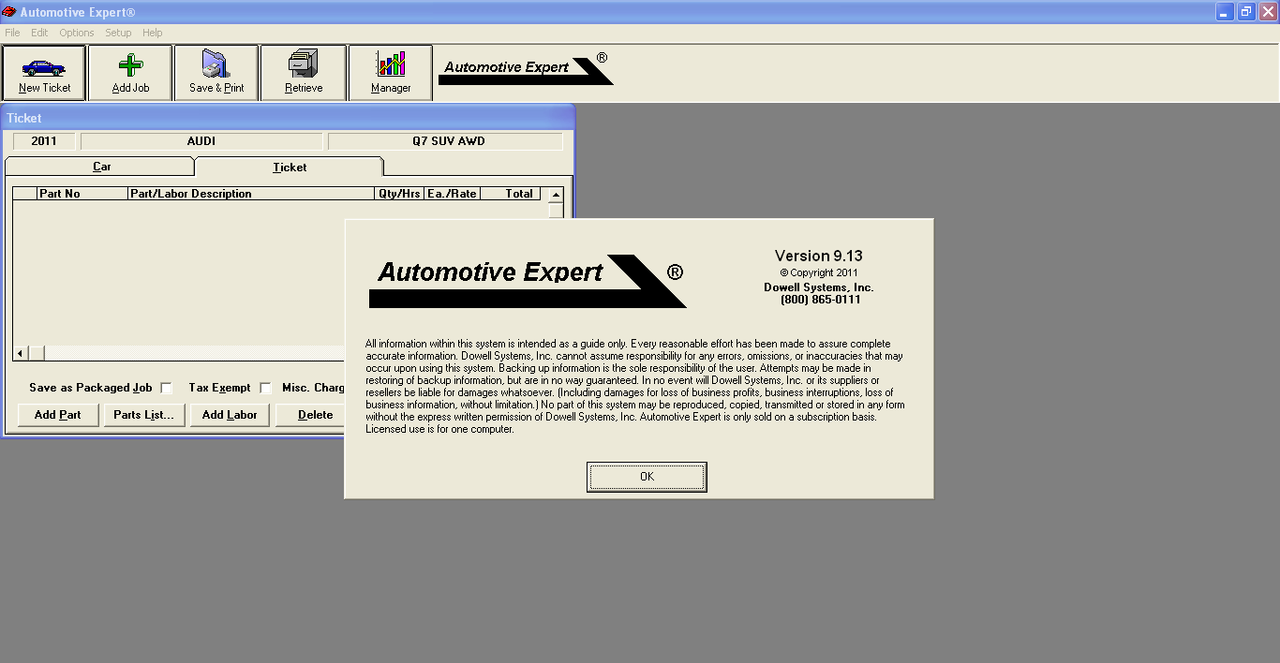Open the Help menu
The width and height of the screenshot is (1280, 663).
tap(152, 33)
